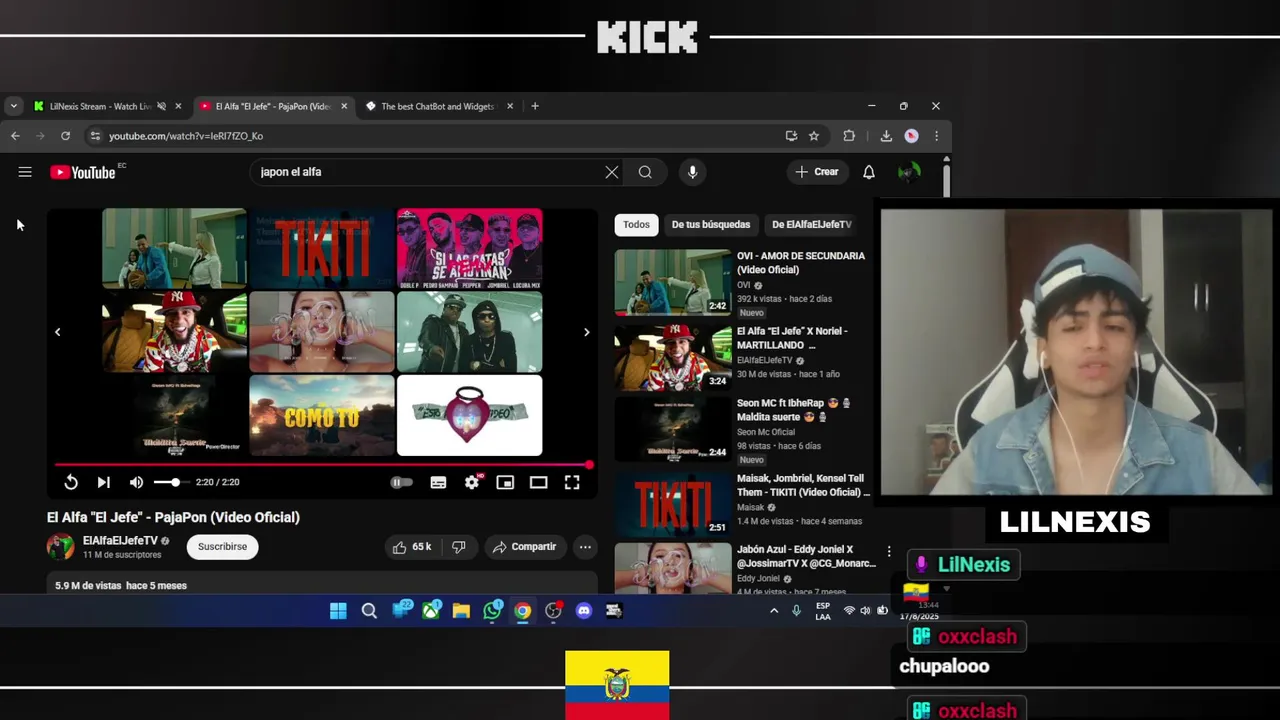Like the video with thumbs up
The width and height of the screenshot is (1280, 720).
(x=412, y=547)
